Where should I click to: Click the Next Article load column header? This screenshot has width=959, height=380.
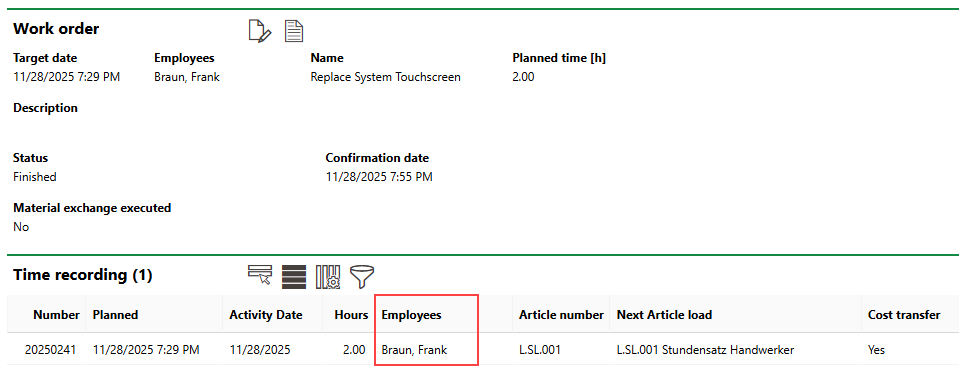[664, 315]
